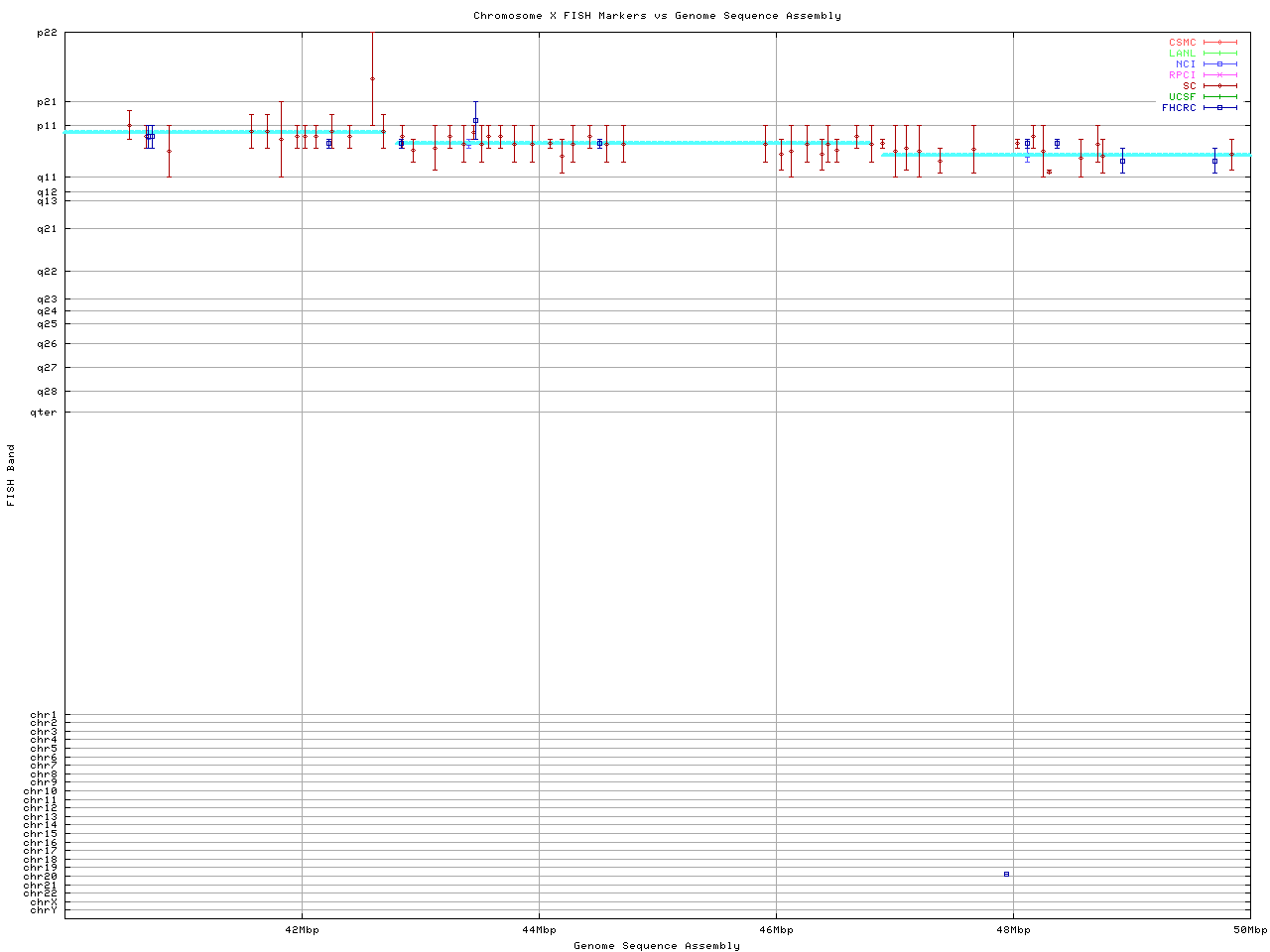Click the NCI blue square legend marker
This screenshot has width=1270, height=952.
point(1219,64)
